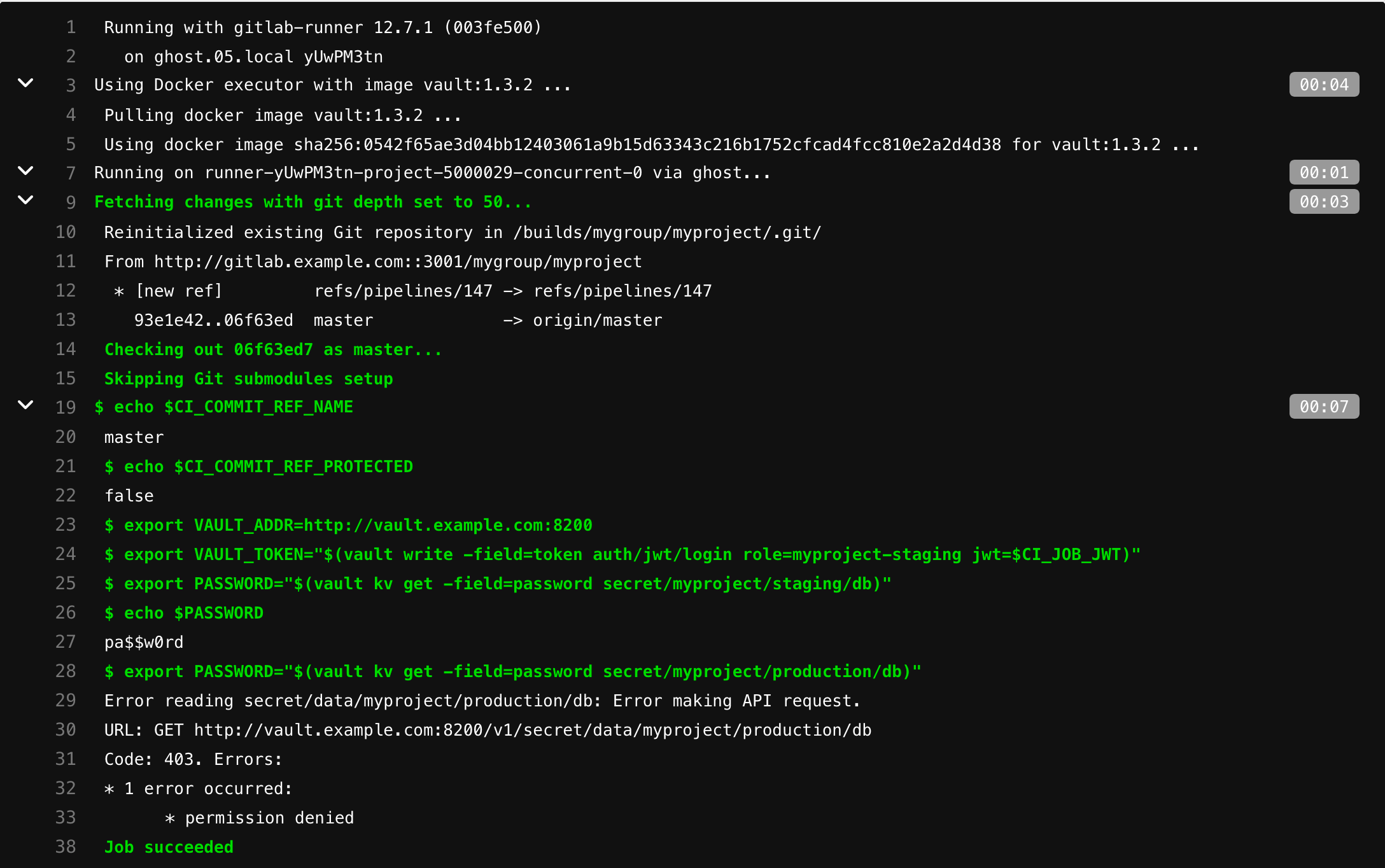The width and height of the screenshot is (1385, 868).
Task: Select line number 1 anchor
Action: [x=71, y=27]
